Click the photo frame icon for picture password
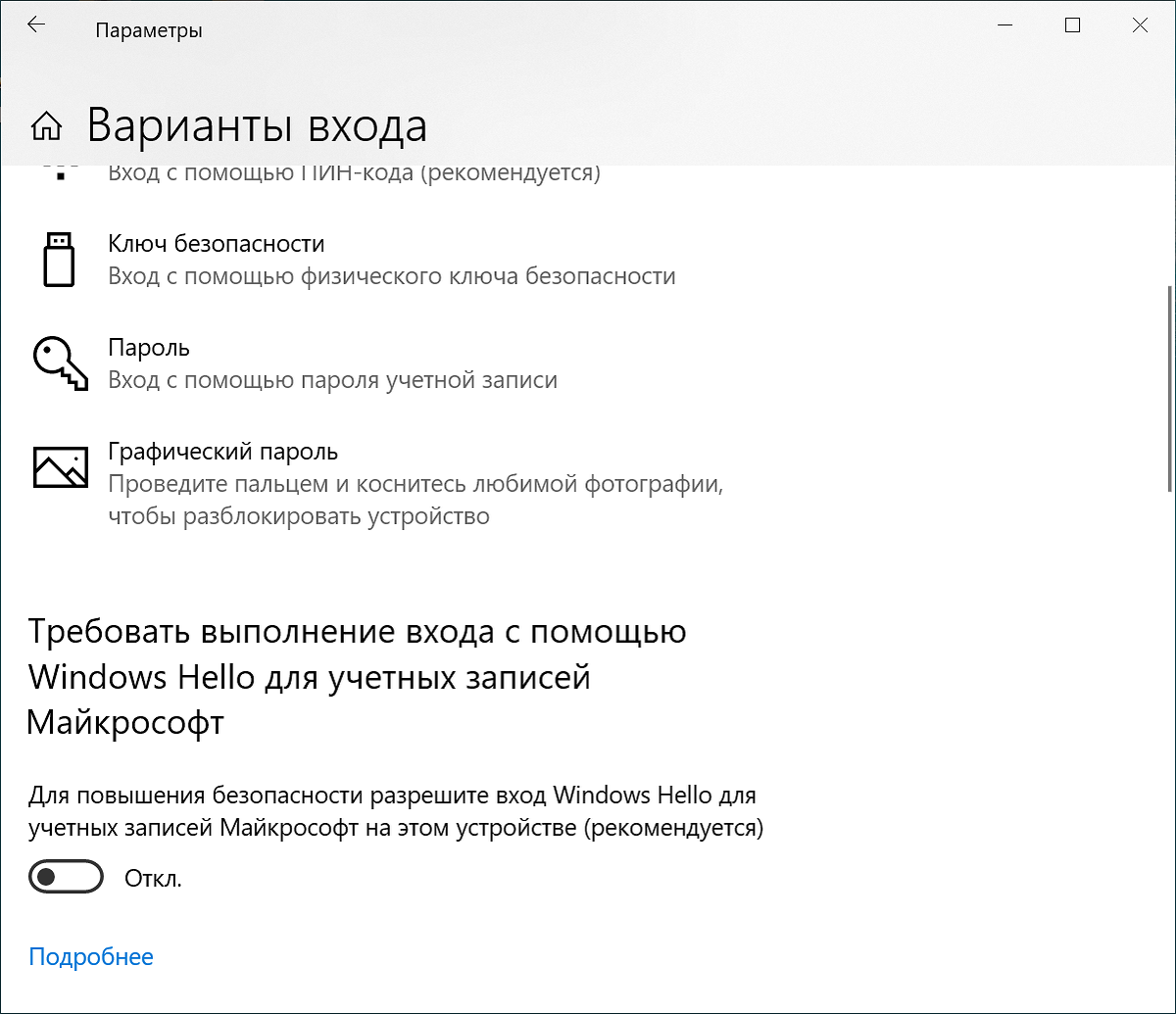 (x=59, y=467)
